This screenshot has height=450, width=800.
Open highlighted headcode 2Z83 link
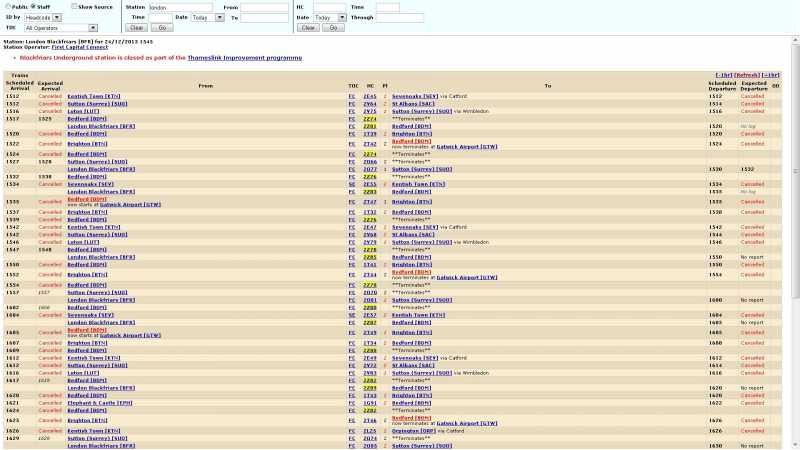coord(370,192)
